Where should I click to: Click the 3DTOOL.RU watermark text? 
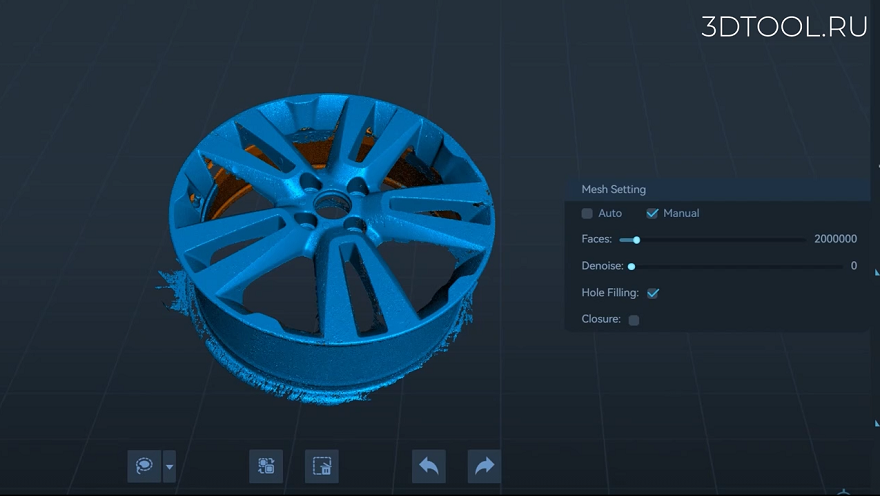(x=784, y=27)
